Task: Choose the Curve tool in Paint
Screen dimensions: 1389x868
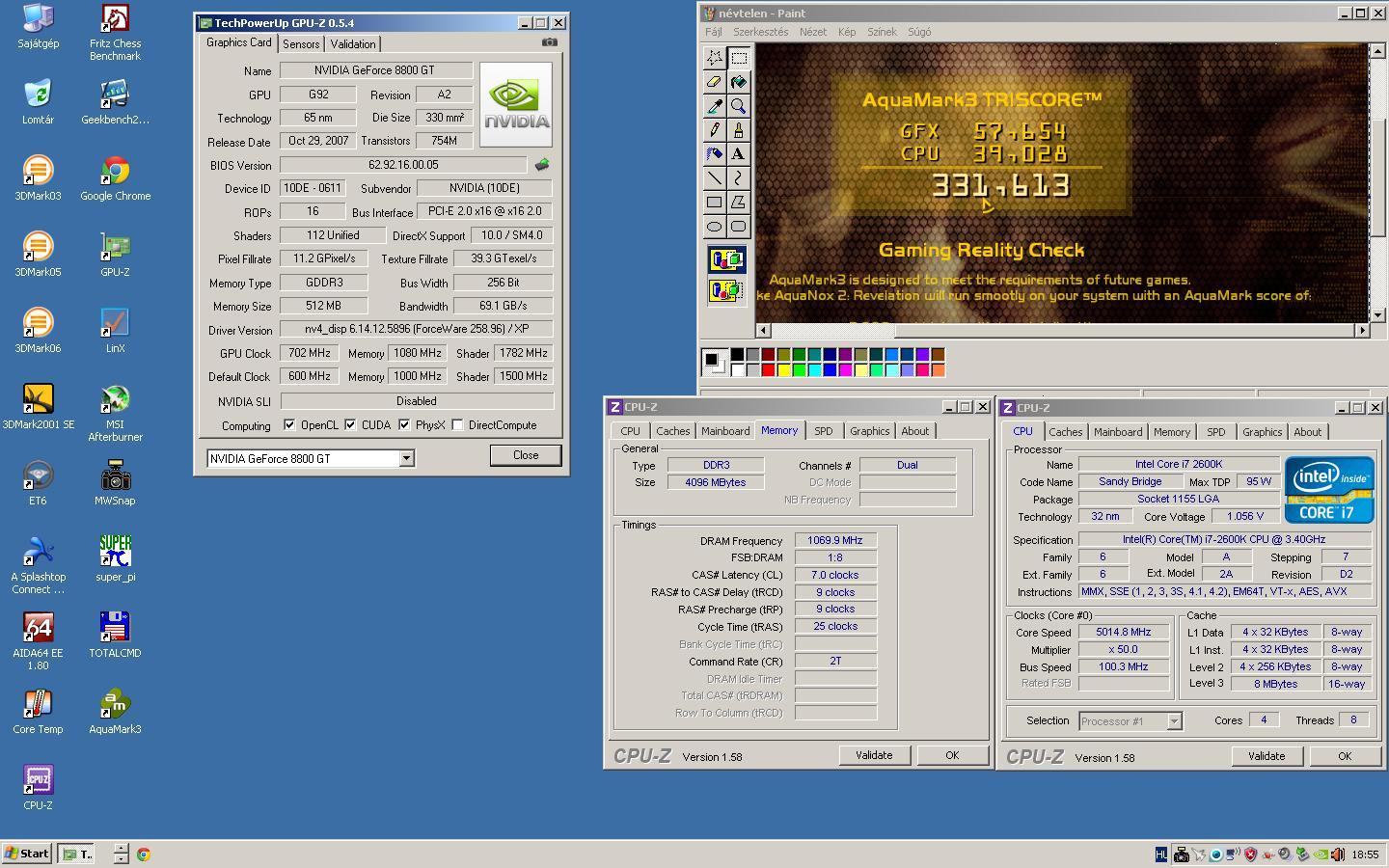Action: point(738,178)
